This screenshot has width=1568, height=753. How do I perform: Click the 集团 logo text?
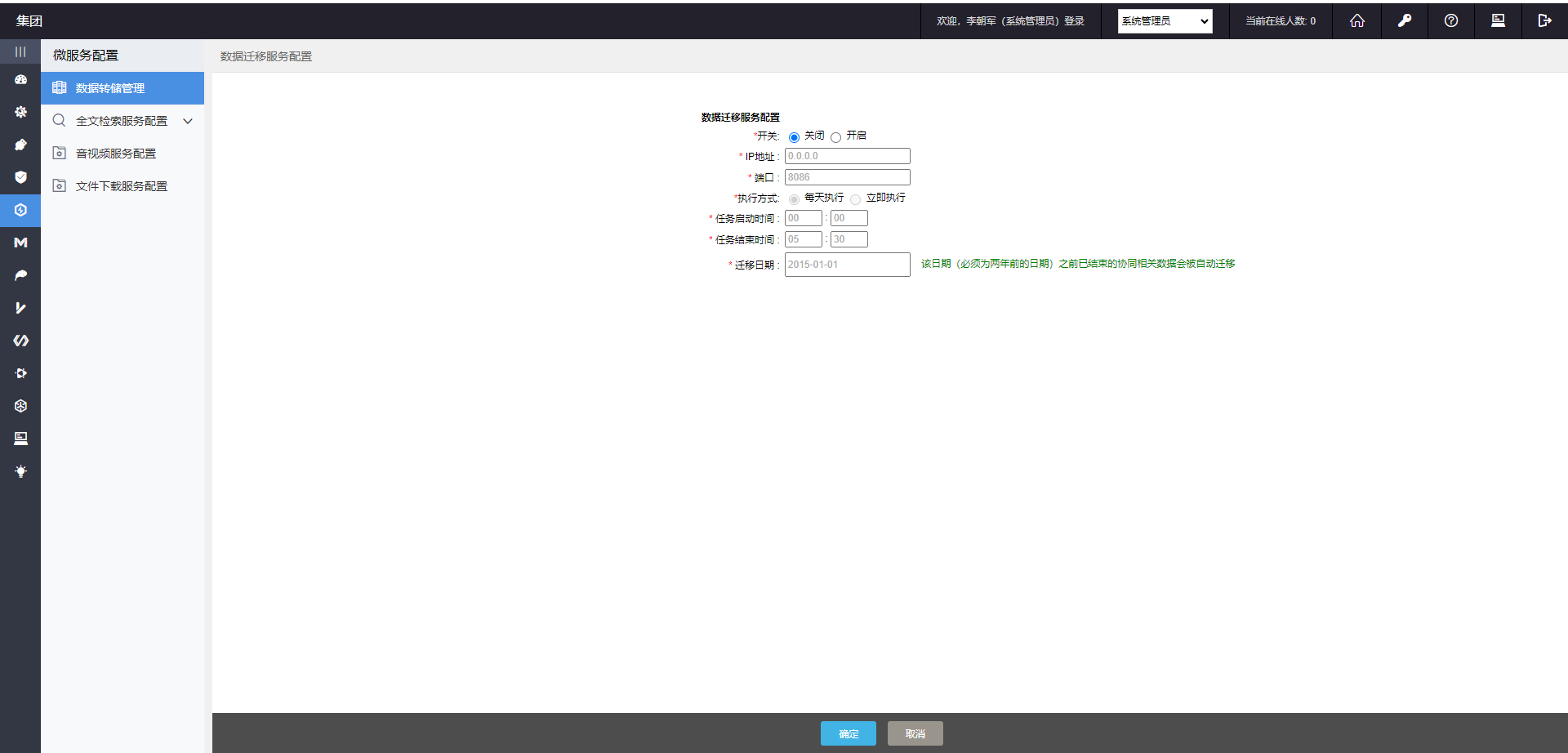(29, 21)
